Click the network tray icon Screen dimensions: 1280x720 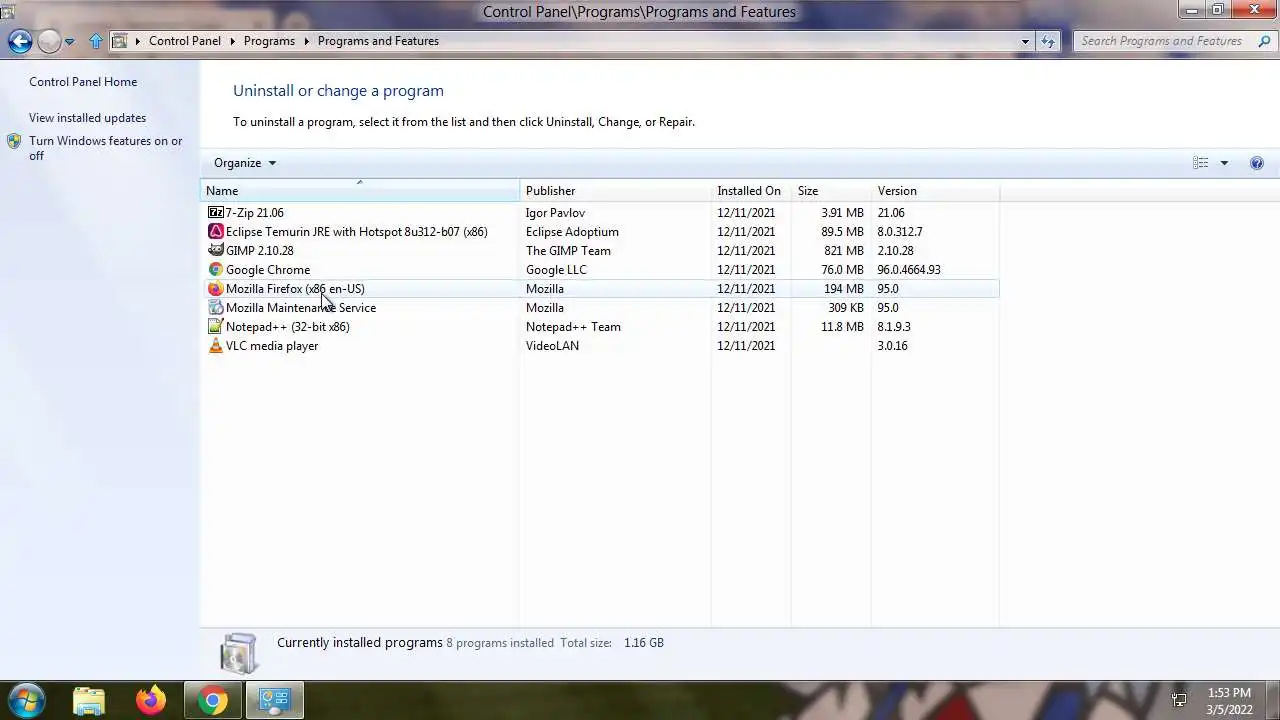pyautogui.click(x=1179, y=700)
